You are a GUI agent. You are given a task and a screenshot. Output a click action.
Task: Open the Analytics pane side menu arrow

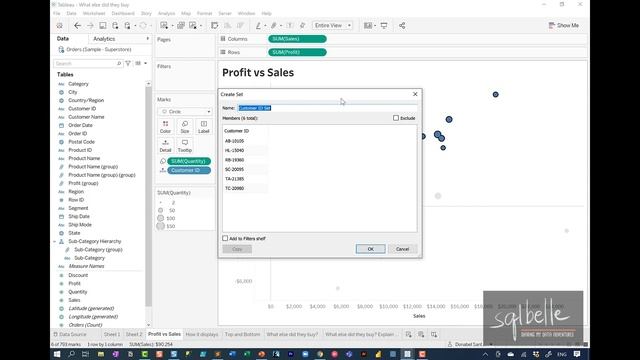tap(147, 38)
